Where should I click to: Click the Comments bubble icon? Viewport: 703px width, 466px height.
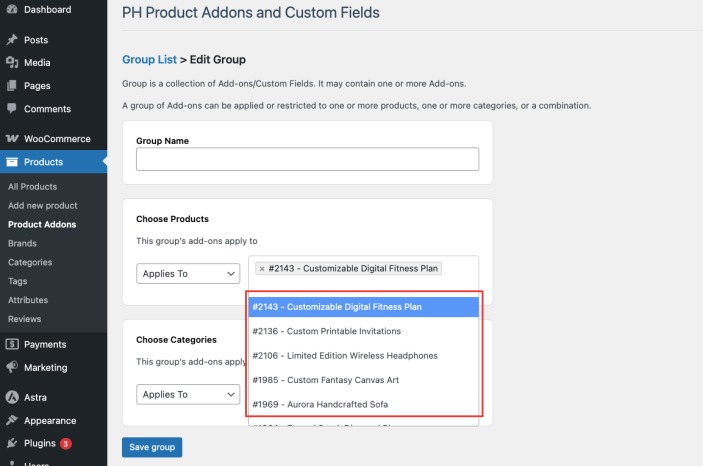pos(12,109)
